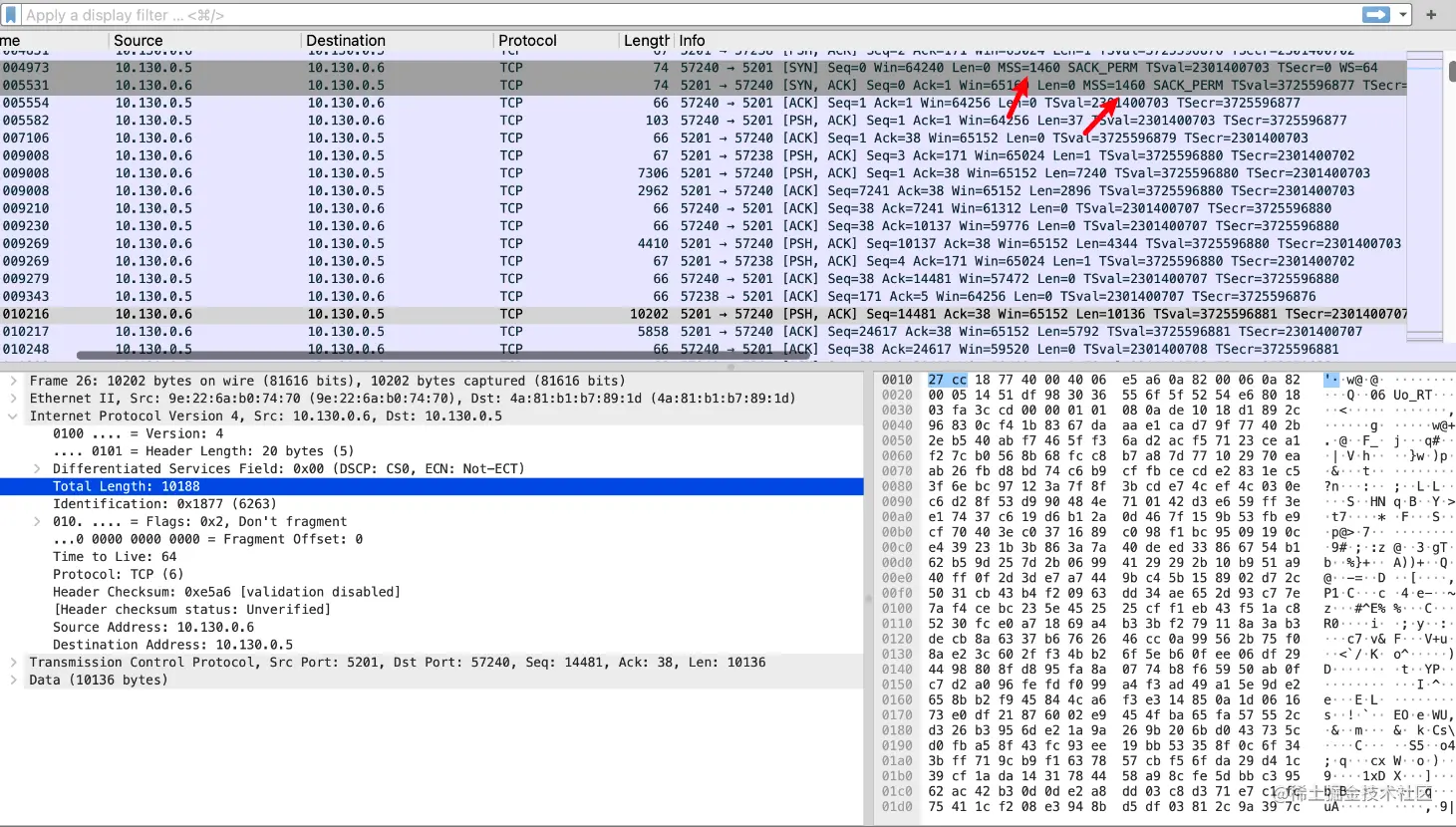
Task: Expand the Differentiated Services Field node
Action: (37, 469)
